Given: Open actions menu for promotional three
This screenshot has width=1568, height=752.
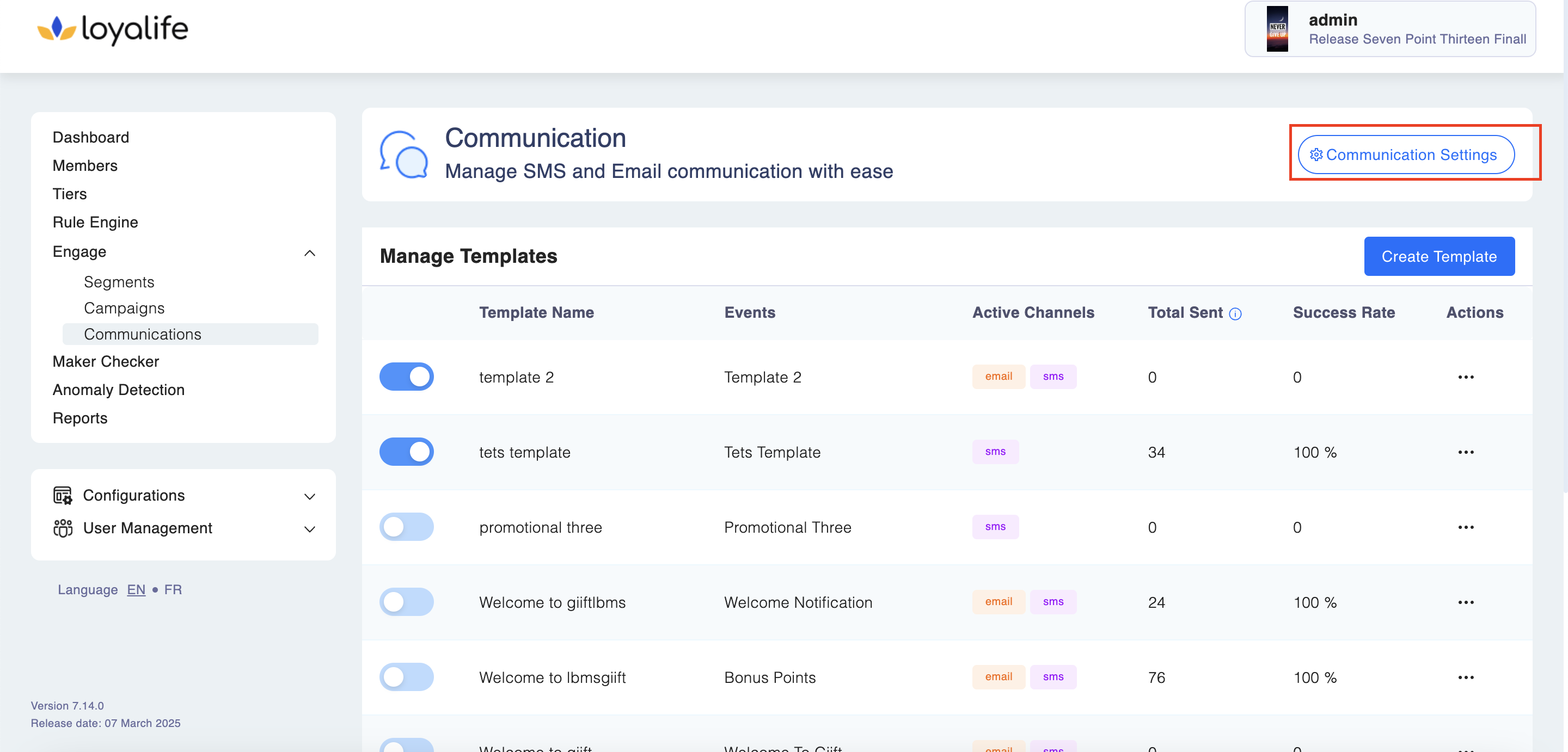Looking at the screenshot, I should [1465, 527].
